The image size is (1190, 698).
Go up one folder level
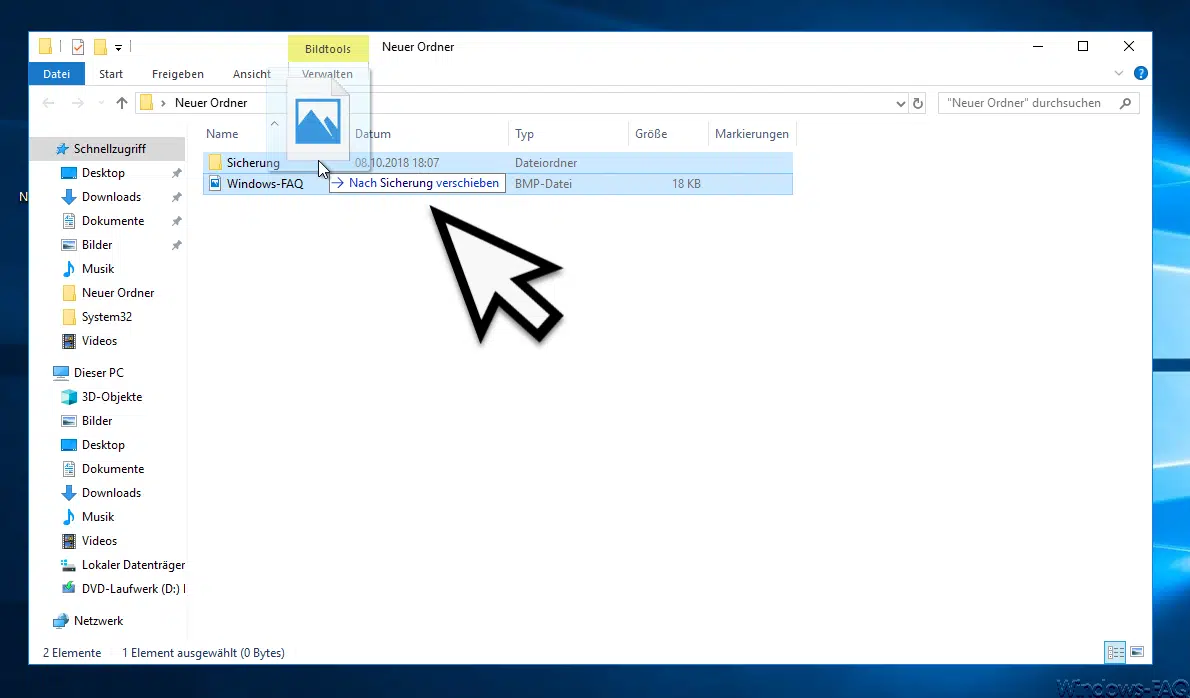pyautogui.click(x=121, y=102)
